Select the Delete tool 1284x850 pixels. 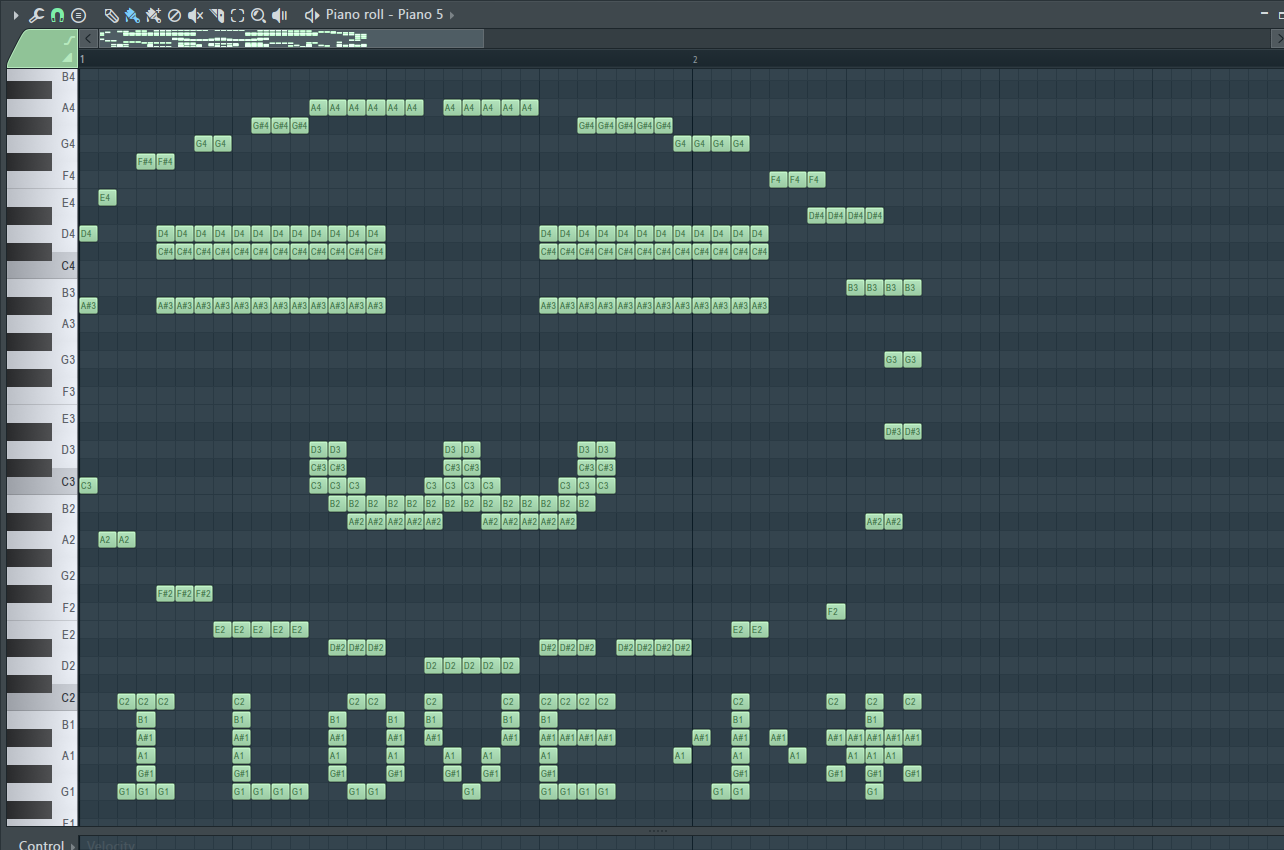click(174, 15)
